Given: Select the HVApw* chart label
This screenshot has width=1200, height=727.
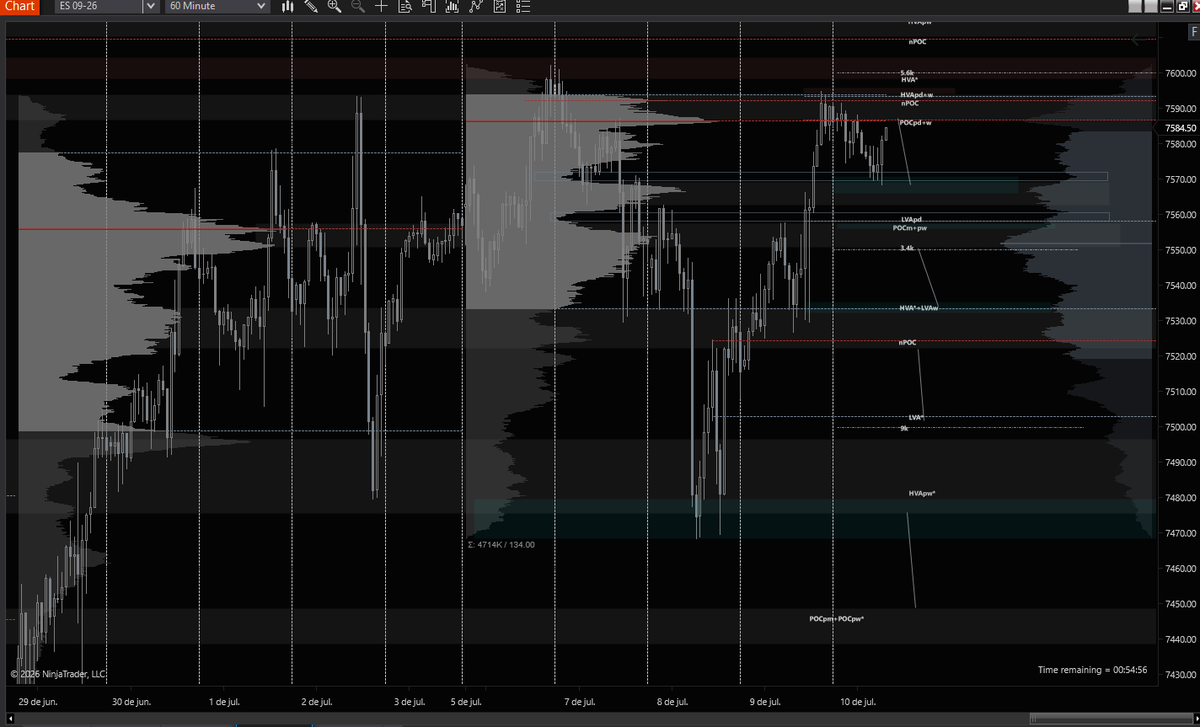Looking at the screenshot, I should pyautogui.click(x=921, y=494).
